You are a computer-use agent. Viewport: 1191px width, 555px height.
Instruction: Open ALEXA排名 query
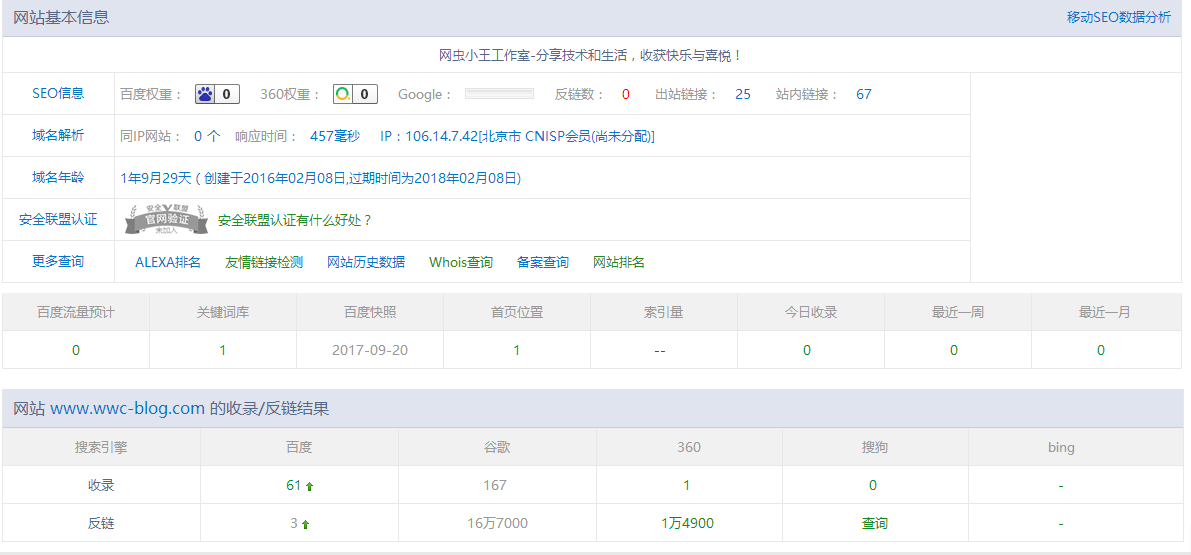(168, 262)
